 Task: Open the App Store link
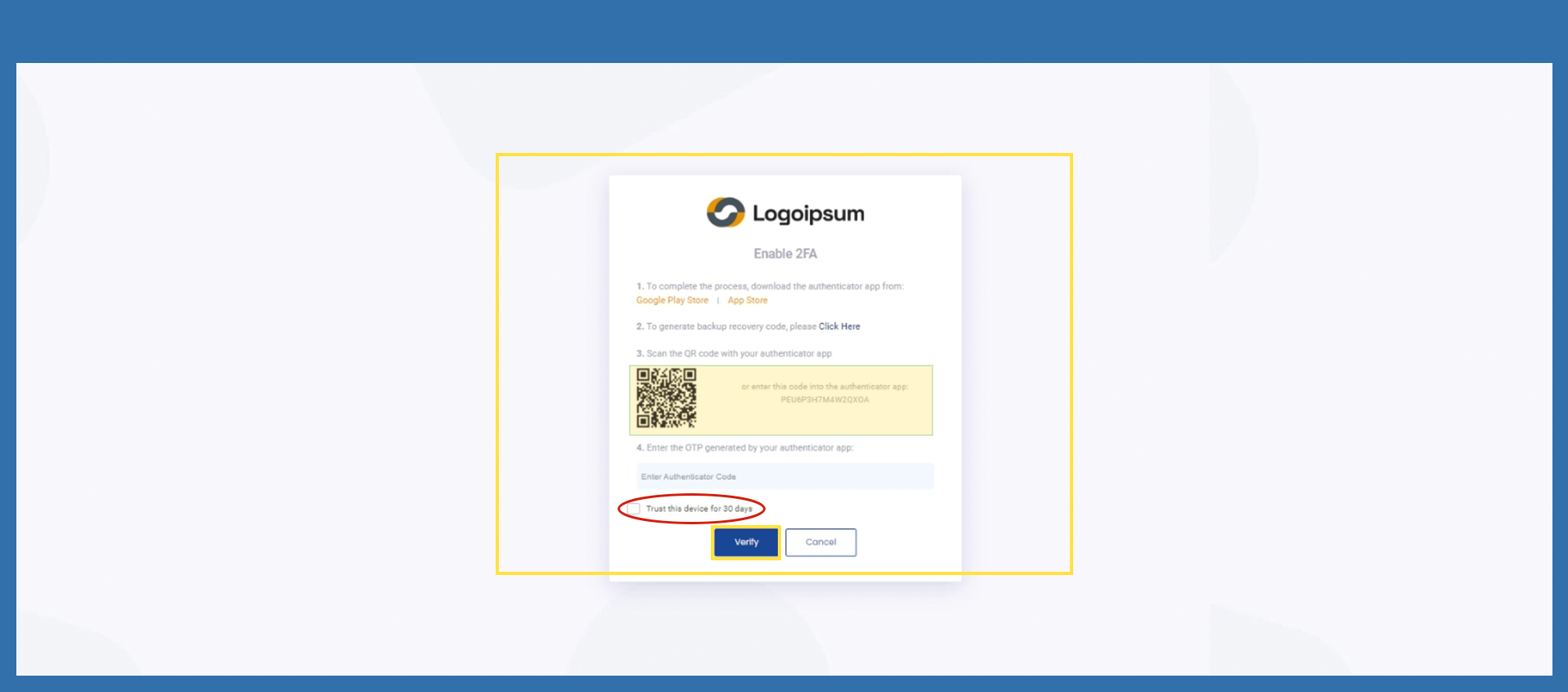[x=748, y=300]
